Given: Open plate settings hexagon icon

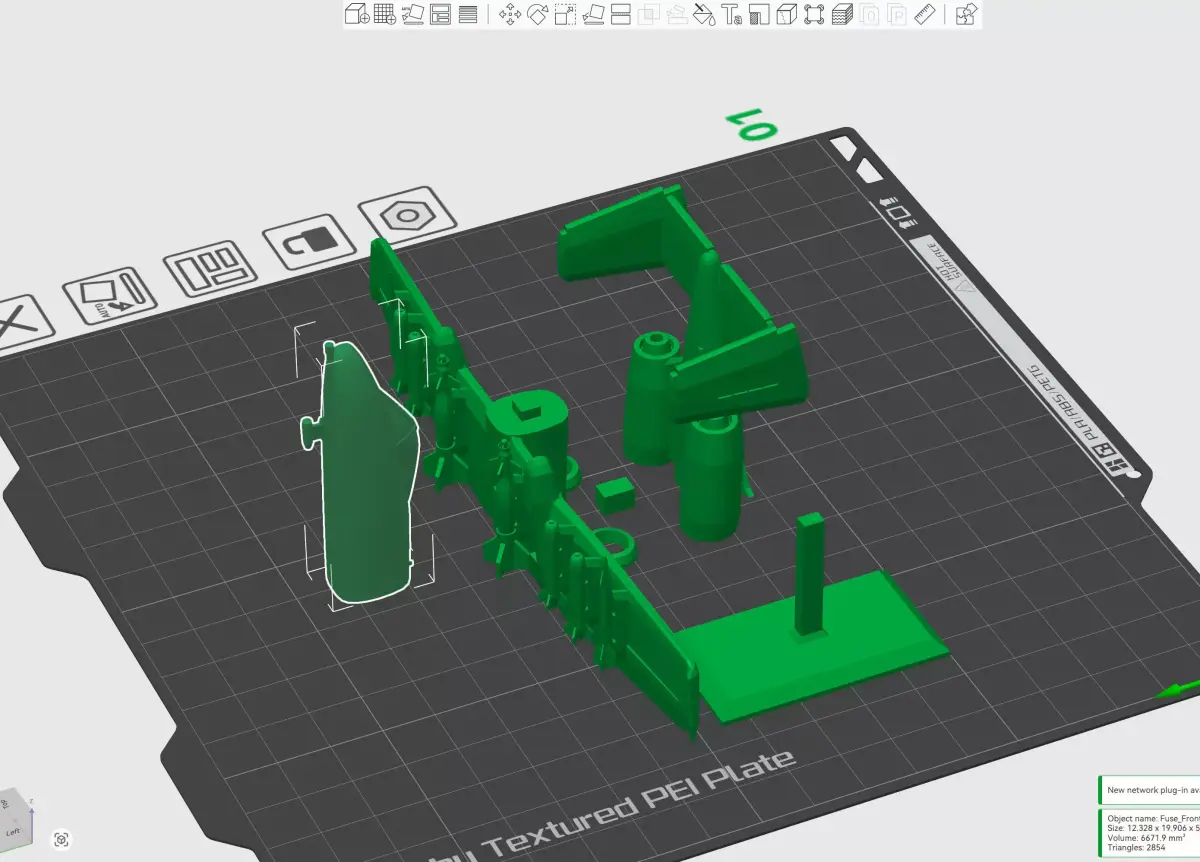Looking at the screenshot, I should (x=409, y=216).
